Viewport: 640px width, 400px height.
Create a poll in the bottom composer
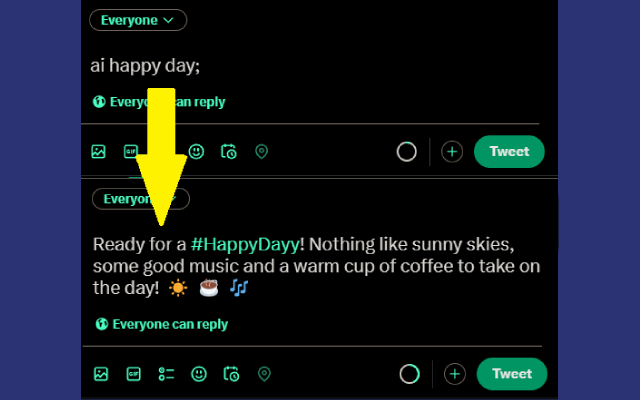tap(166, 374)
